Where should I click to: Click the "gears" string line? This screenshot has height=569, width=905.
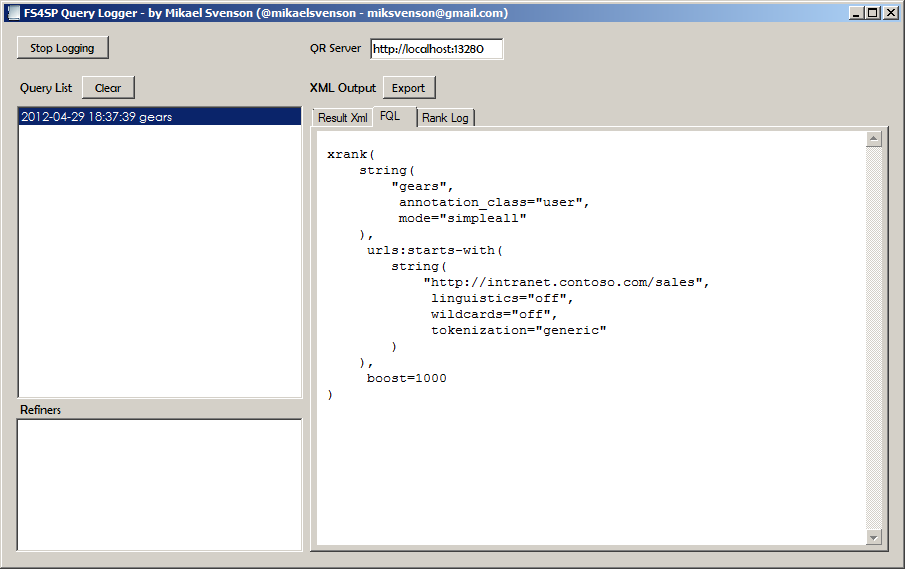422,186
